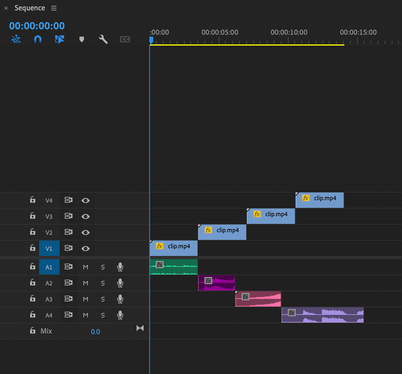Viewport: 402px width, 374px height.
Task: Click the Captions CC icon
Action: pos(125,39)
